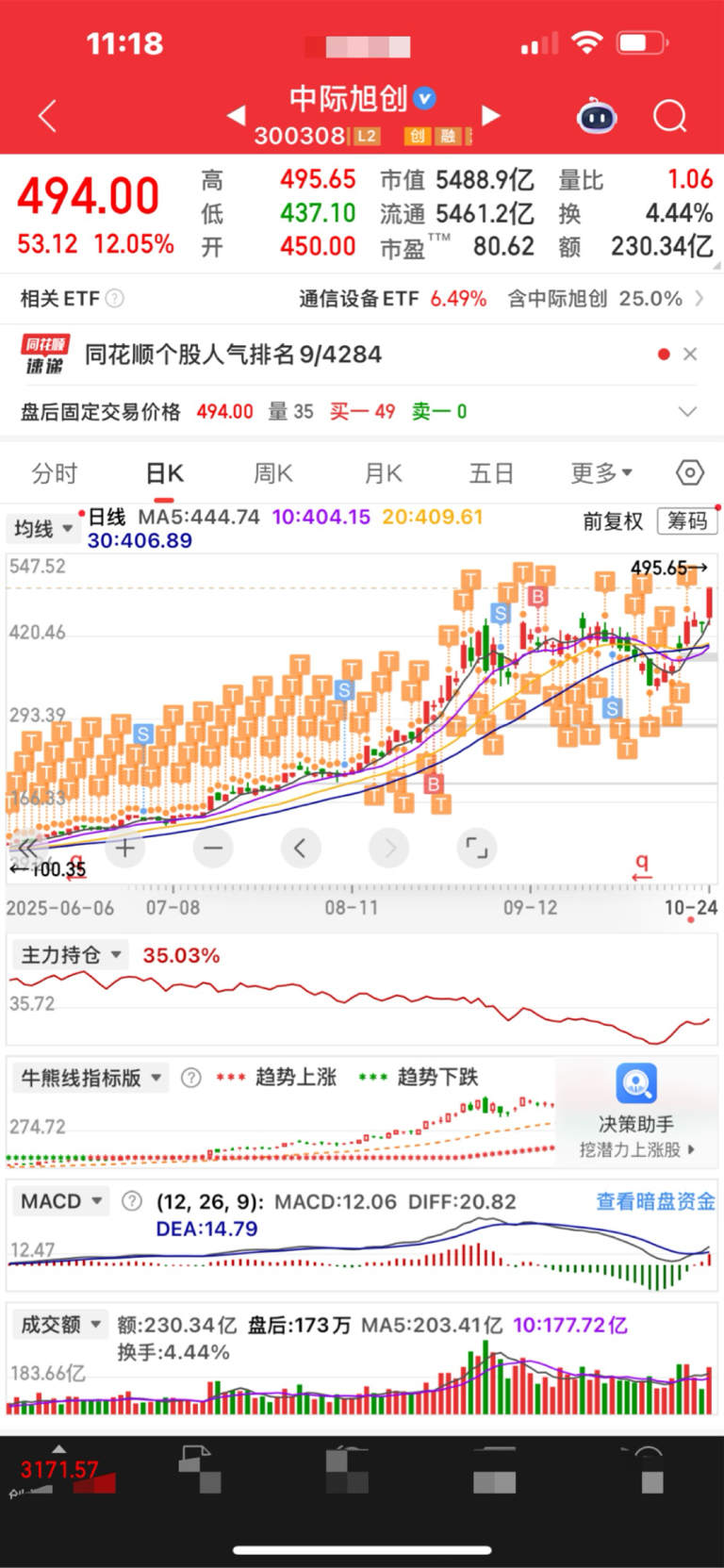This screenshot has height=1568, width=724.
Task: Zoom out chart with minus button
Action: pos(213,849)
